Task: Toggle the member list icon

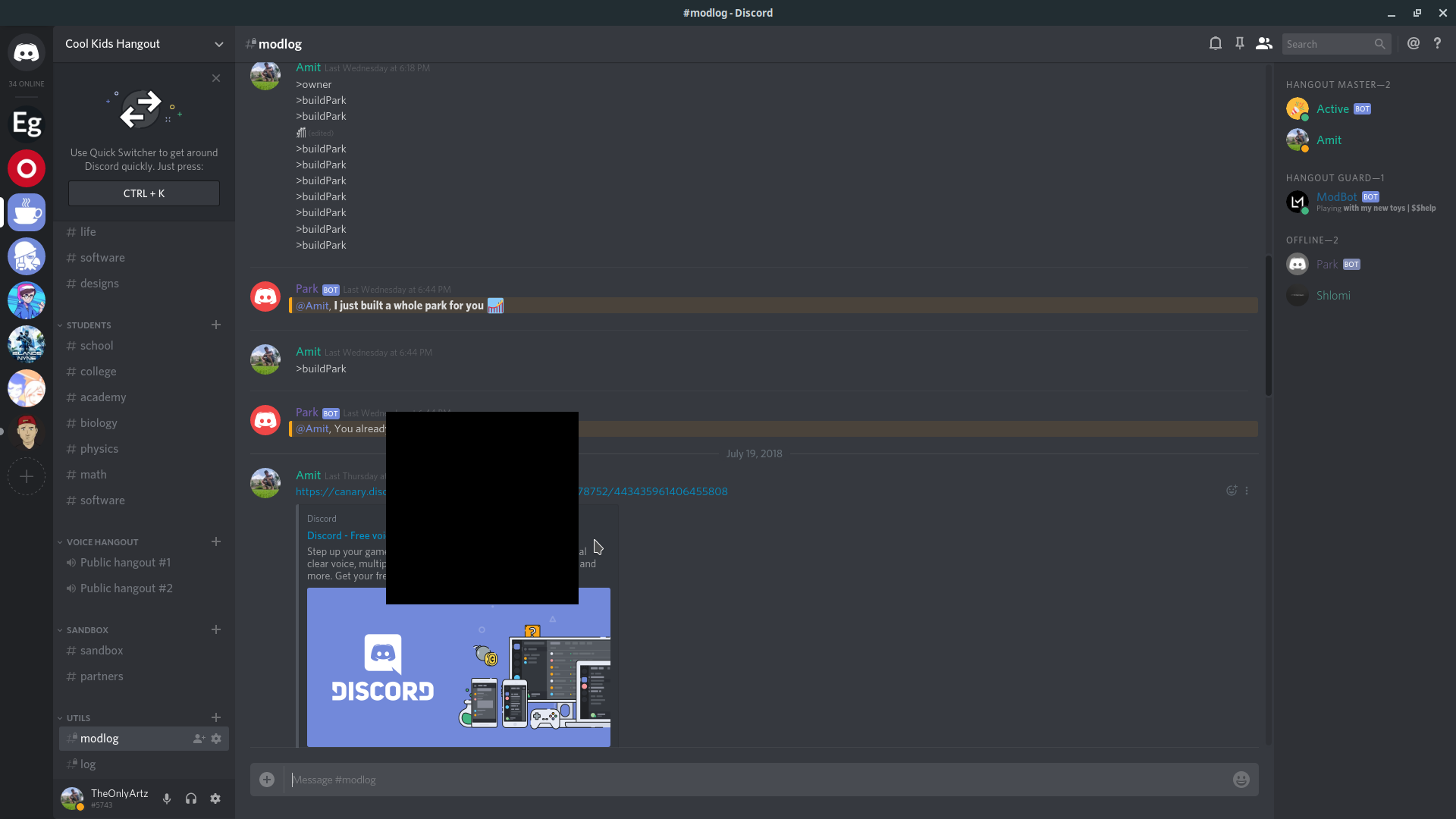Action: click(1264, 43)
